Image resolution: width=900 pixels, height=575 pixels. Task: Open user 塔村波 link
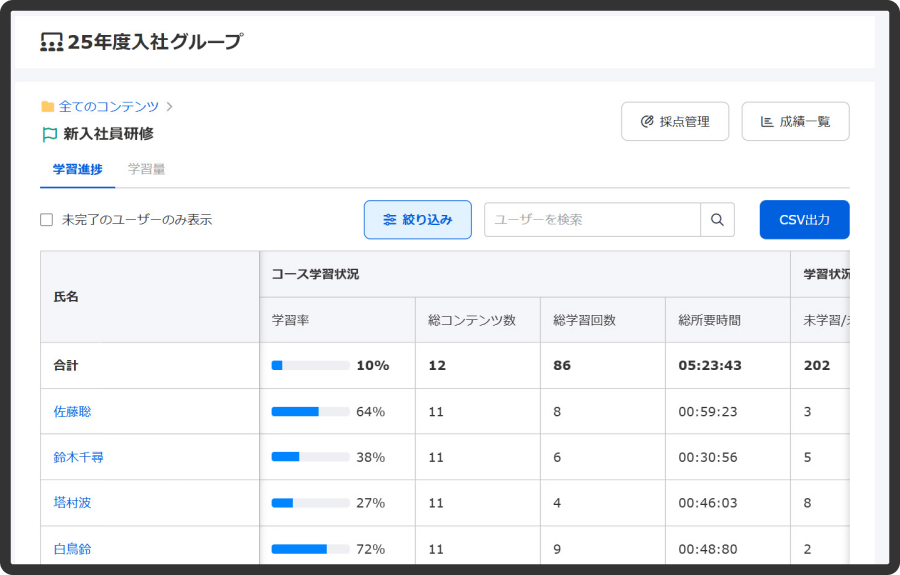pyautogui.click(x=72, y=503)
